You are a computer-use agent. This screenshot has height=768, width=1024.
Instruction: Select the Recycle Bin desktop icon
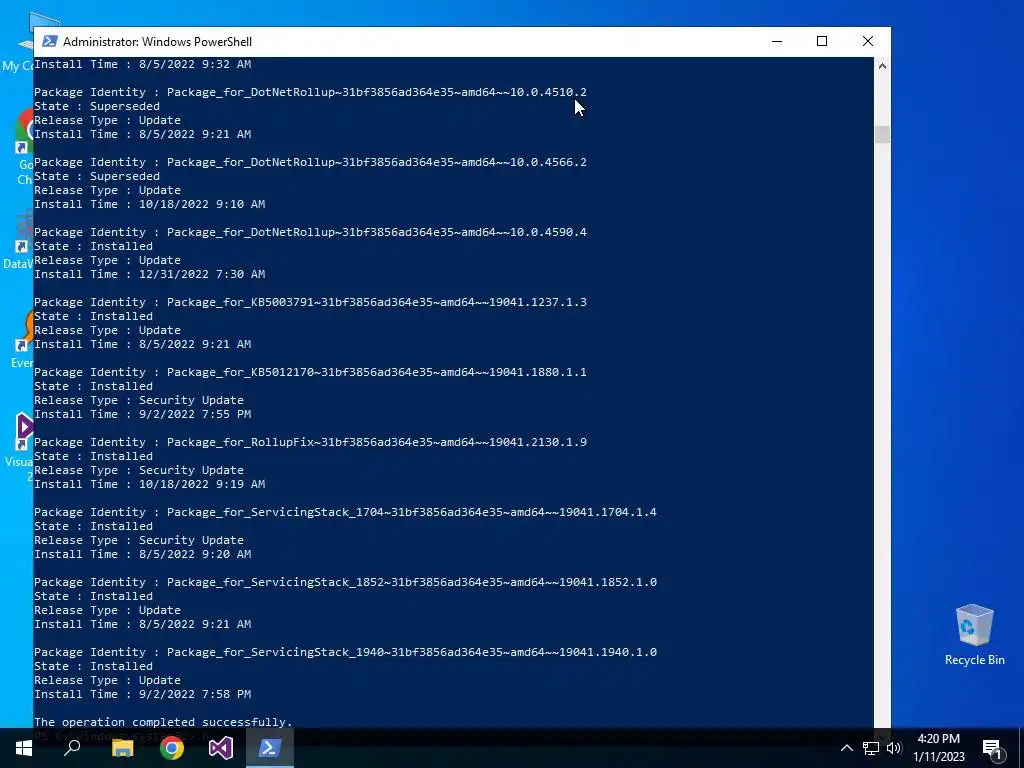click(974, 635)
